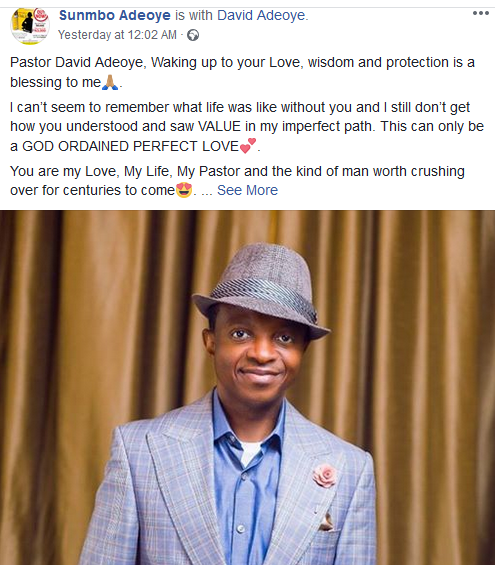495x565 pixels.
Task: Expand the post with See More
Action: [x=248, y=190]
